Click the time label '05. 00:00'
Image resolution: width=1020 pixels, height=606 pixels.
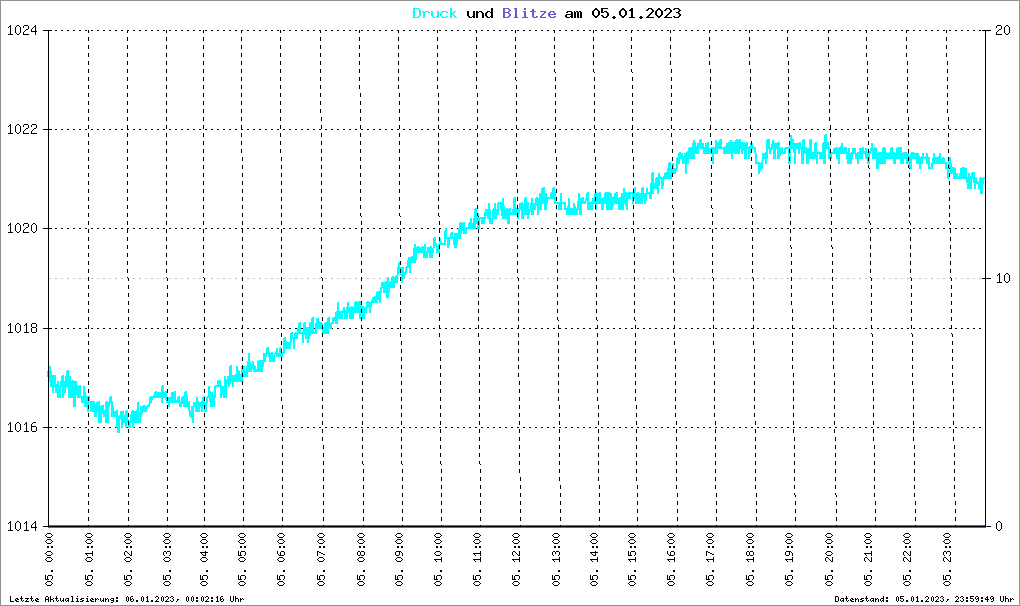point(49,560)
